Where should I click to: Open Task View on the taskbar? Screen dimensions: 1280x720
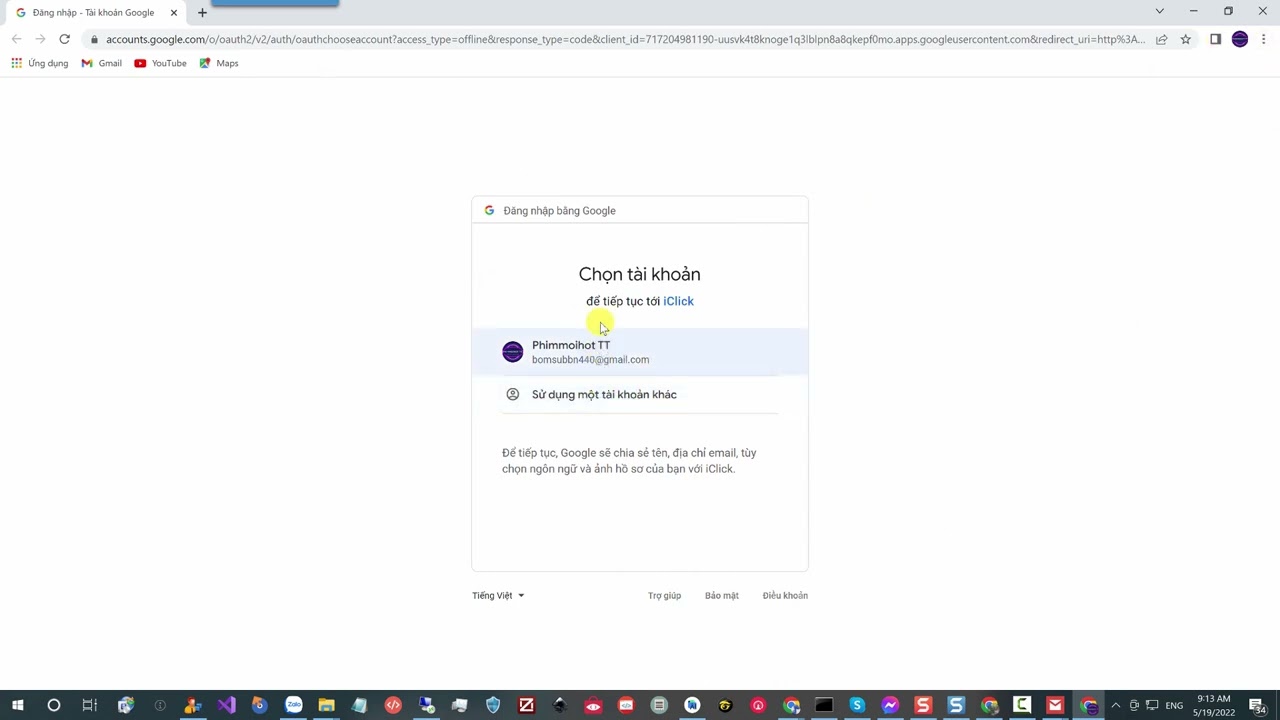coord(89,705)
